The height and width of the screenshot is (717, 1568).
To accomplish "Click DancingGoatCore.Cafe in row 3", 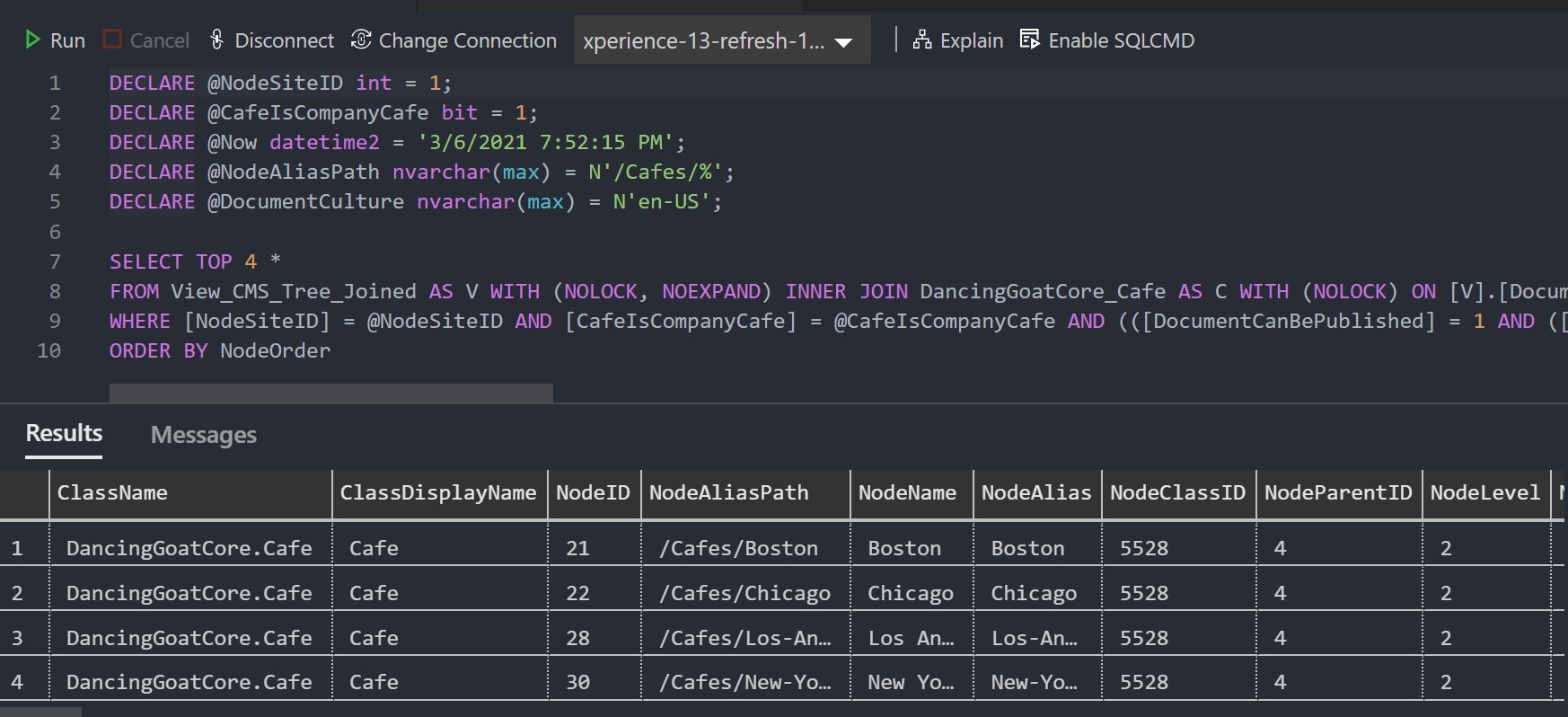I will pyautogui.click(x=189, y=638).
